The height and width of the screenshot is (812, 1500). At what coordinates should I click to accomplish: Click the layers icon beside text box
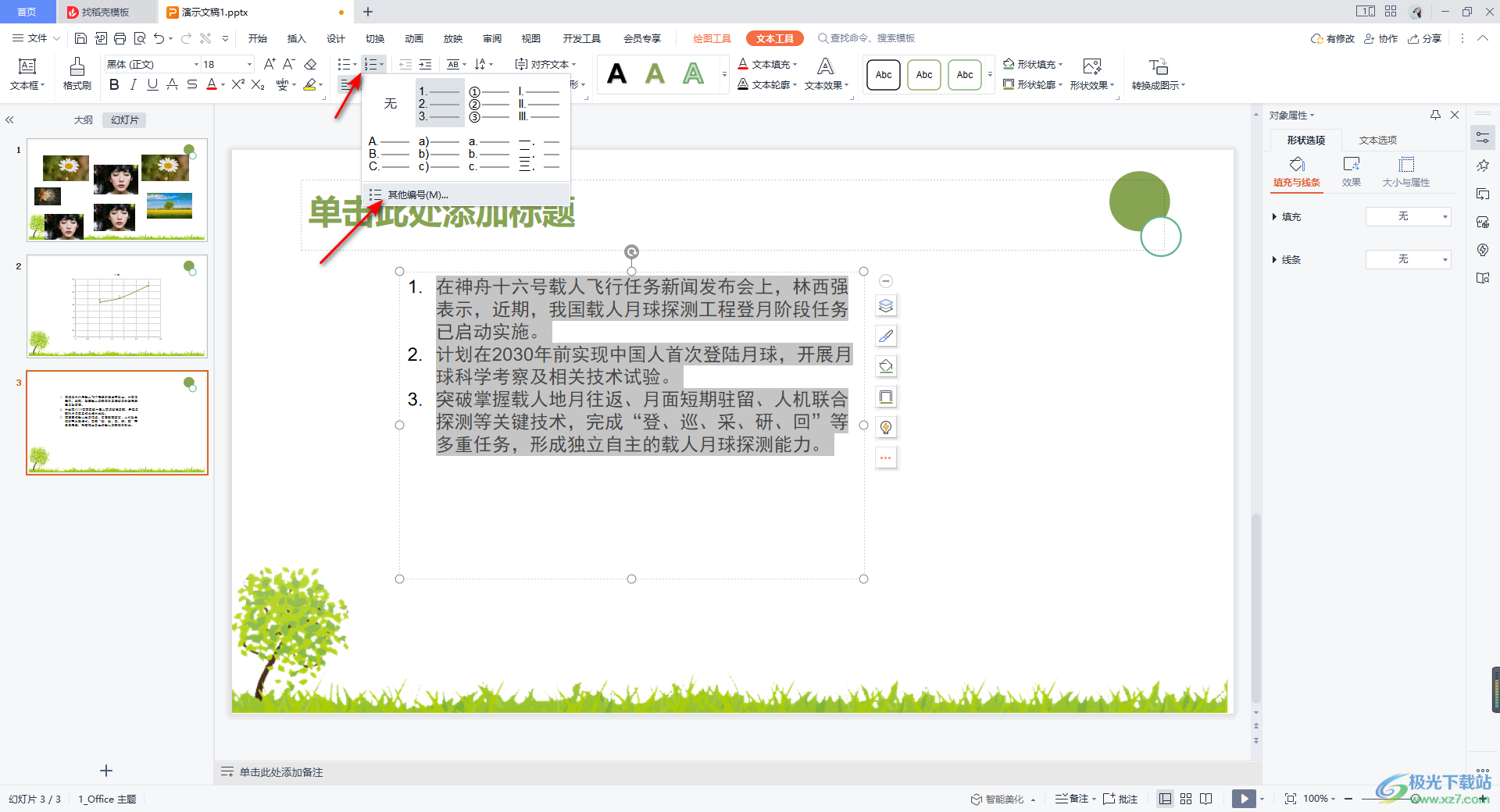click(886, 306)
